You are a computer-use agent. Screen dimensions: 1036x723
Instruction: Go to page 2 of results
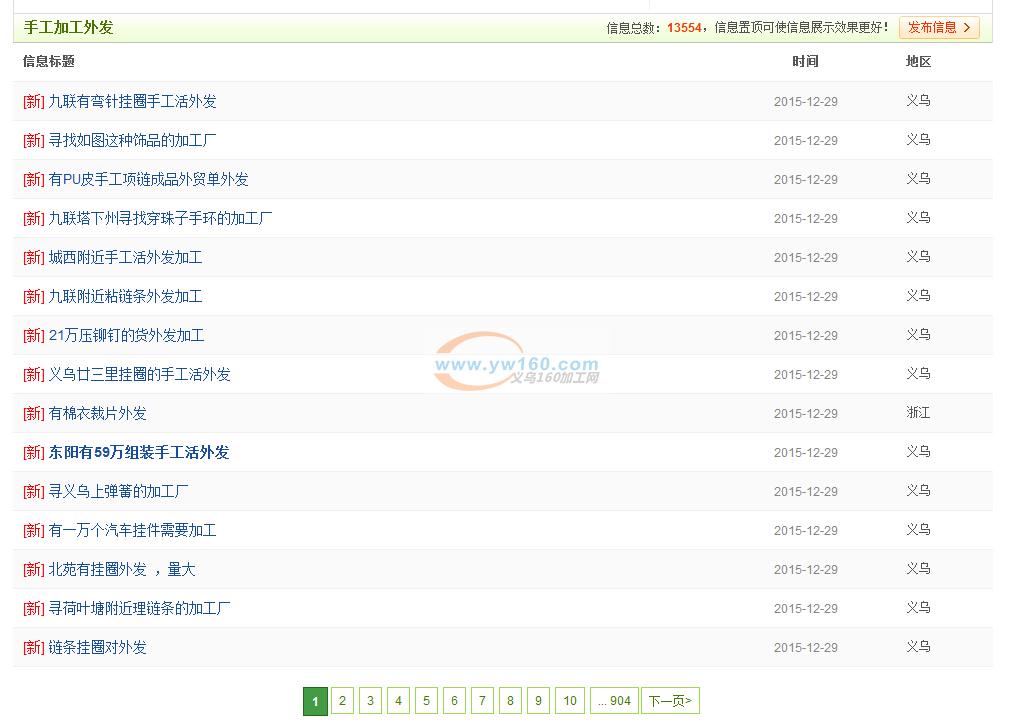[x=342, y=701]
